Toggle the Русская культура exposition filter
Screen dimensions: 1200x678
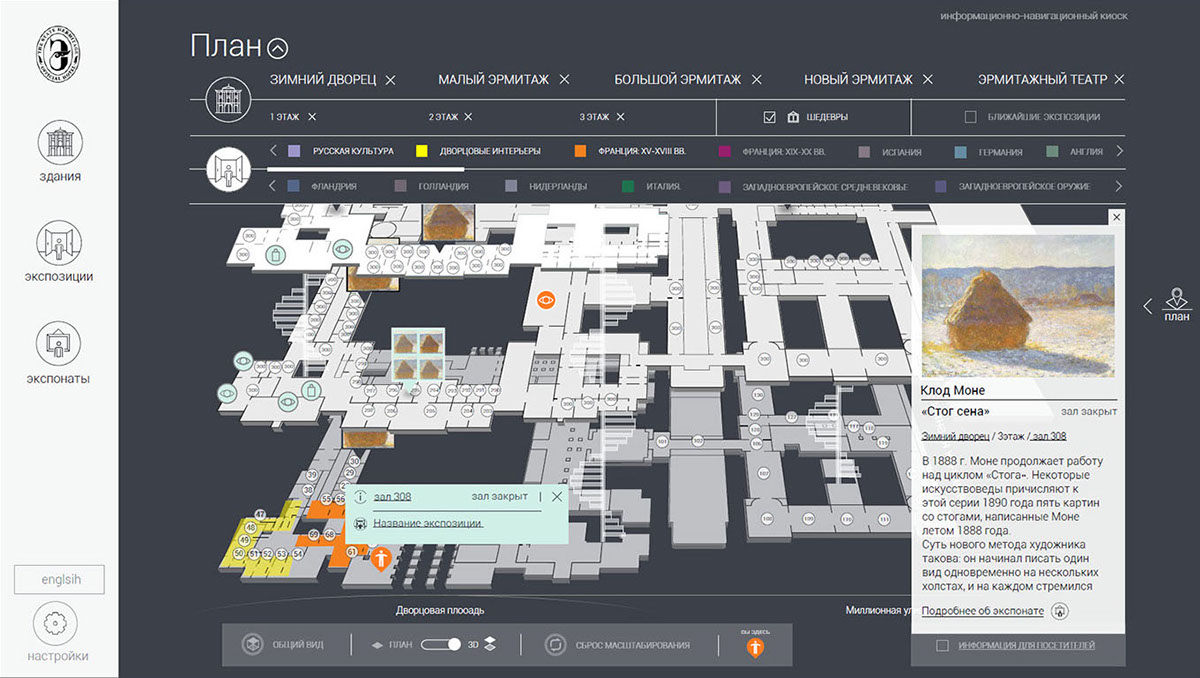340,152
